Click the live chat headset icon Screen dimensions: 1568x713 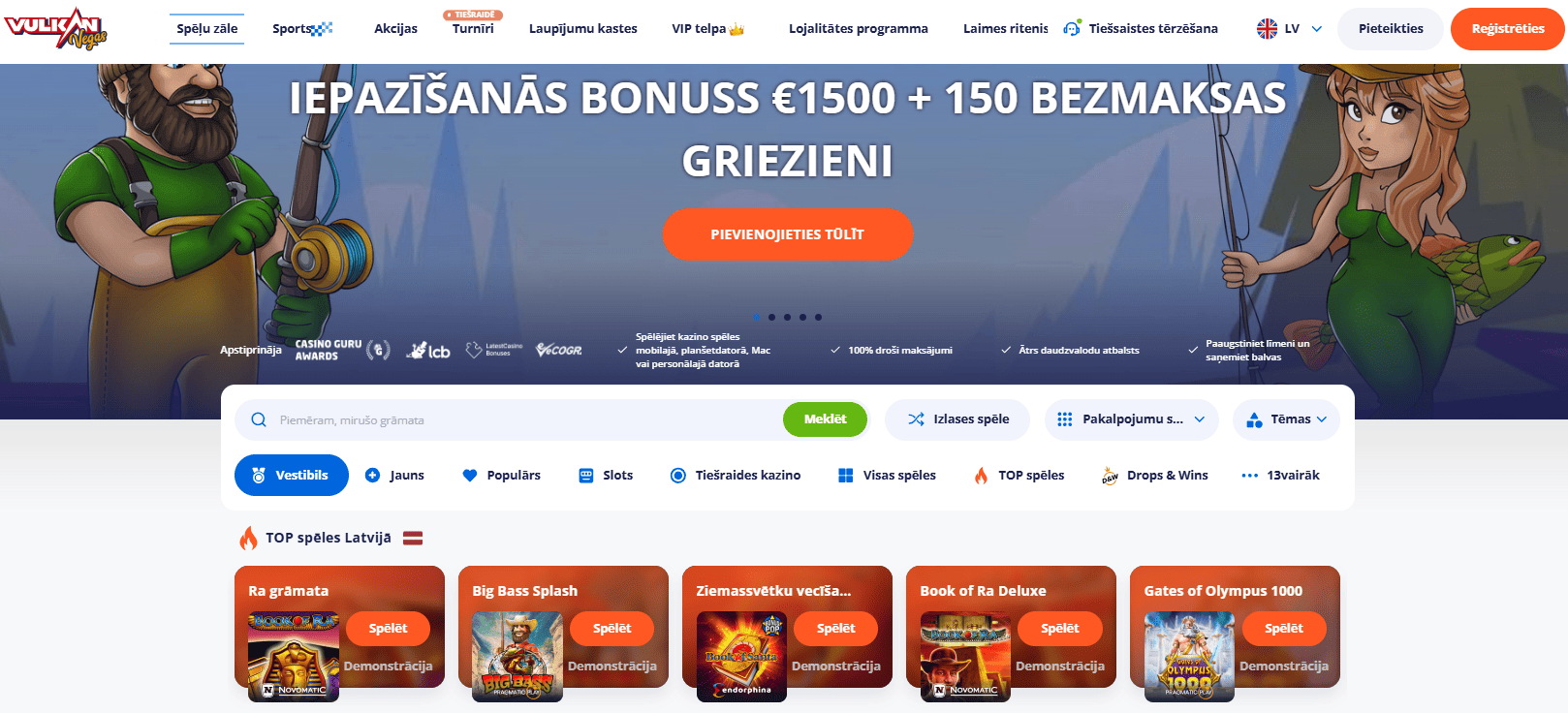[1071, 29]
